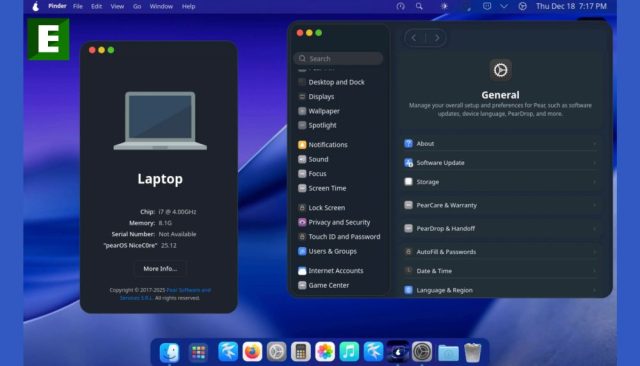This screenshot has height=366, width=640.
Task: Open the Finder menu
Action: 57,6
